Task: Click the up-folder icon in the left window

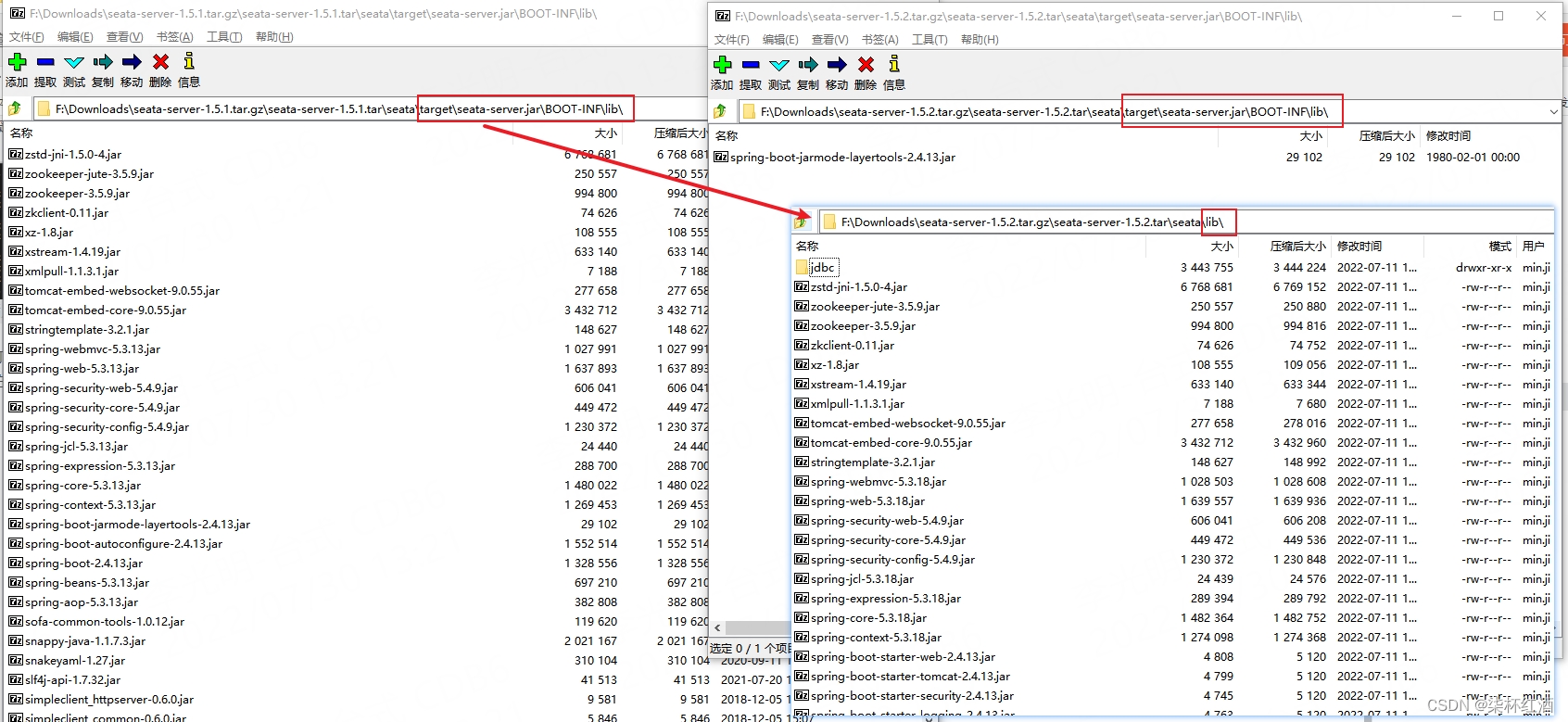Action: tap(15, 109)
